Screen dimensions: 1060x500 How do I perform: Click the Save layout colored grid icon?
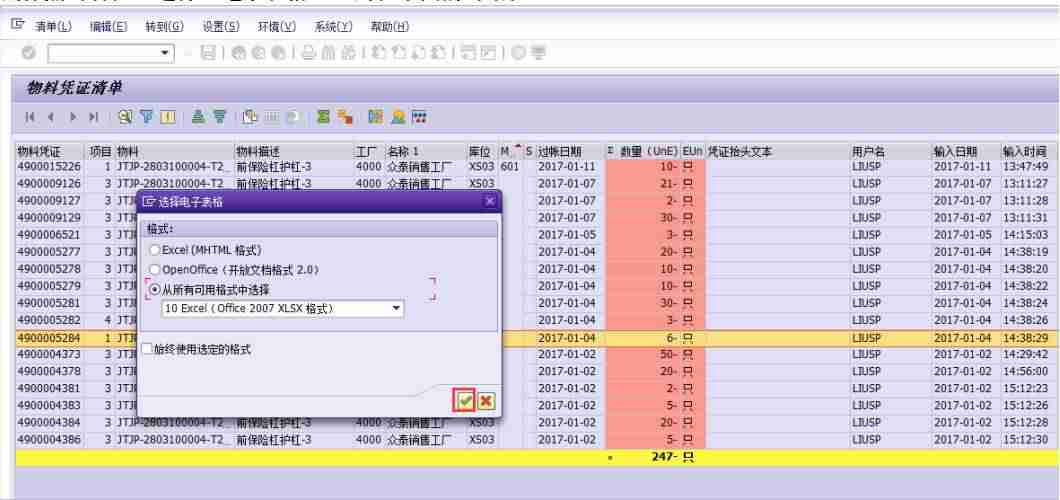tap(419, 117)
